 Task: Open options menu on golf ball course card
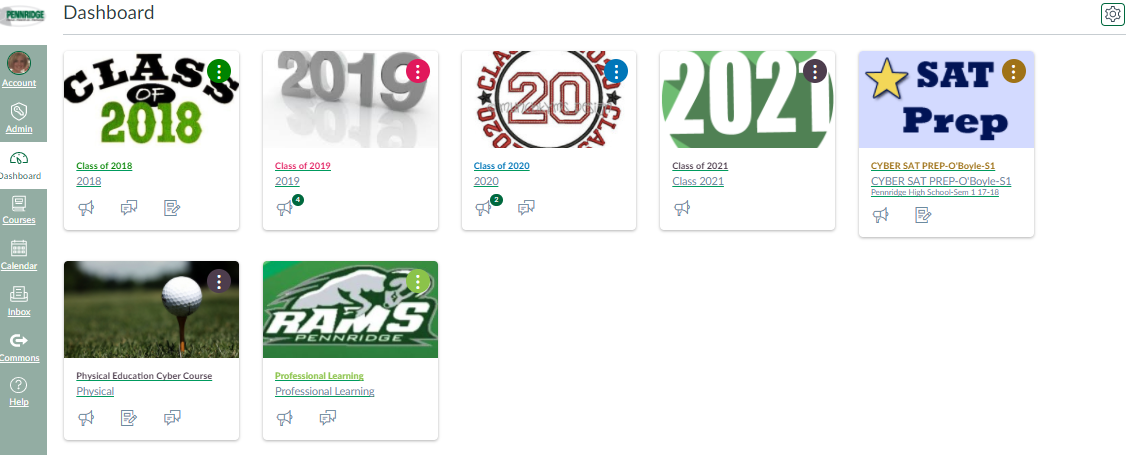click(x=219, y=281)
